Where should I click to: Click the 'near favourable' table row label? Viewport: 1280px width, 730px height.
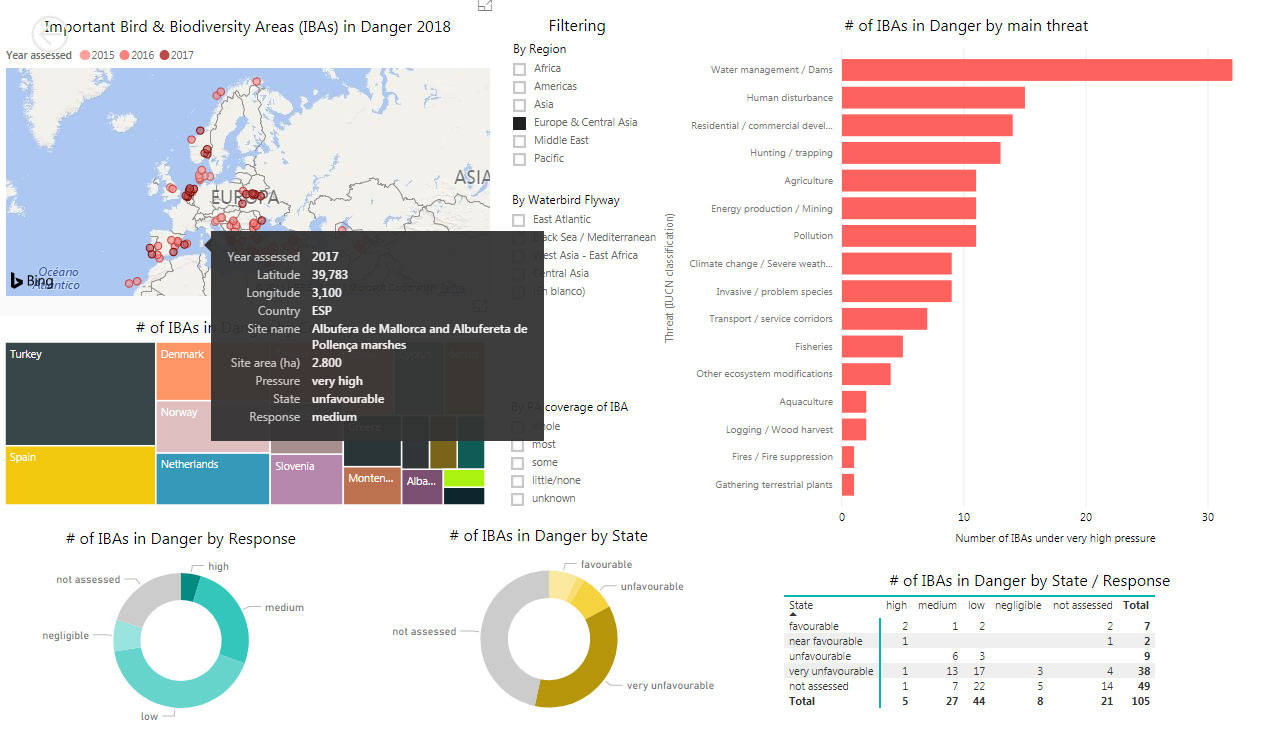point(826,641)
